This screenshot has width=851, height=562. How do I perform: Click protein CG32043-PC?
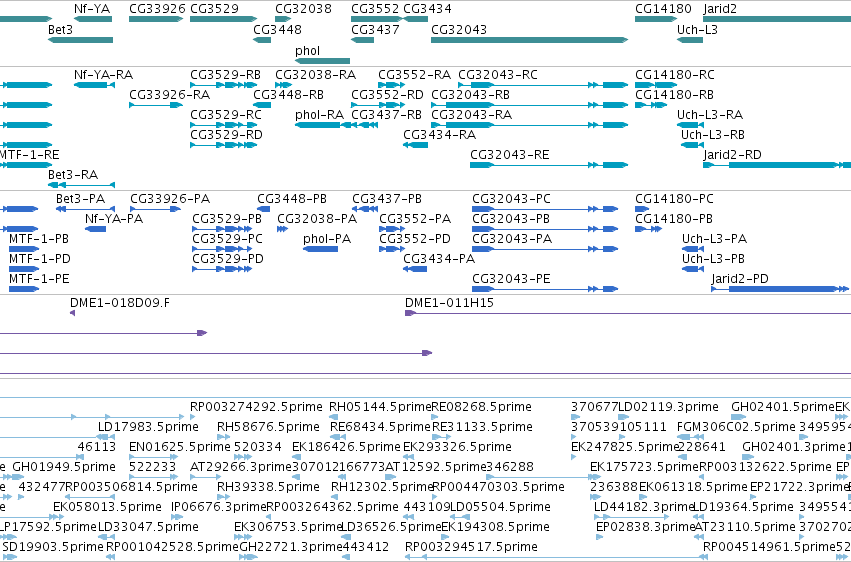(511, 199)
